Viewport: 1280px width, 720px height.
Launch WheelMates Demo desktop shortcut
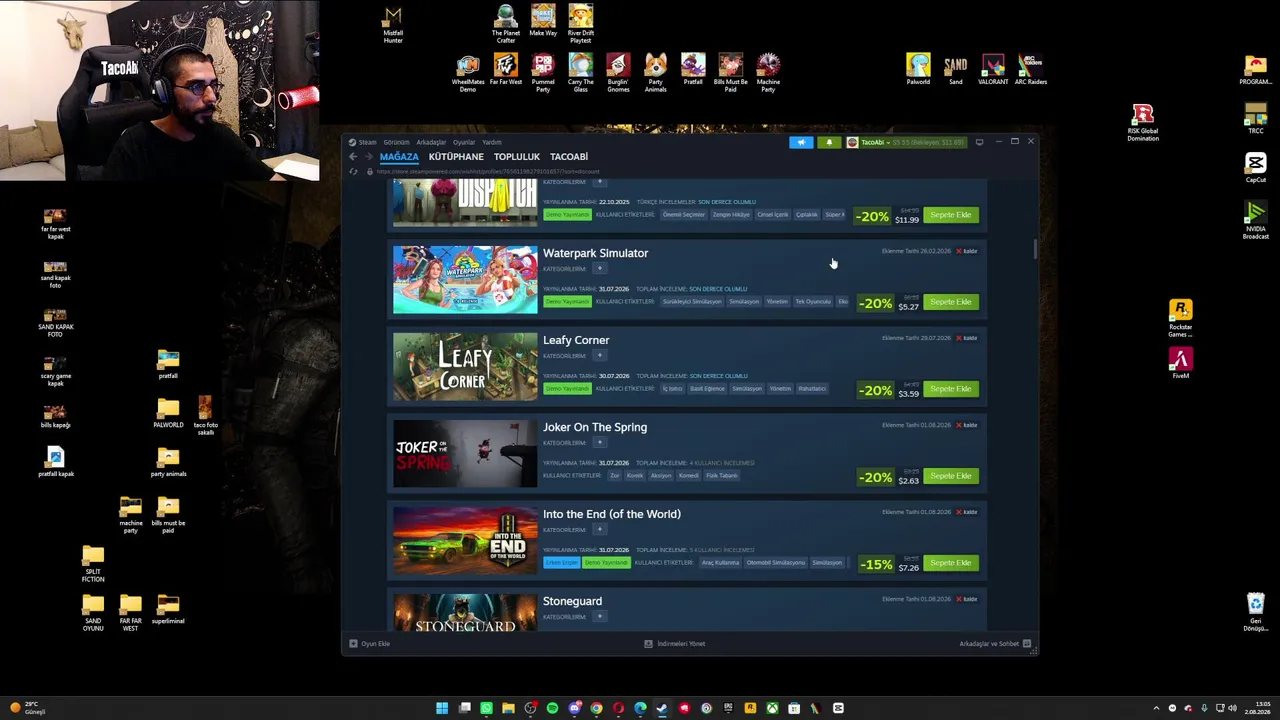coord(468,73)
